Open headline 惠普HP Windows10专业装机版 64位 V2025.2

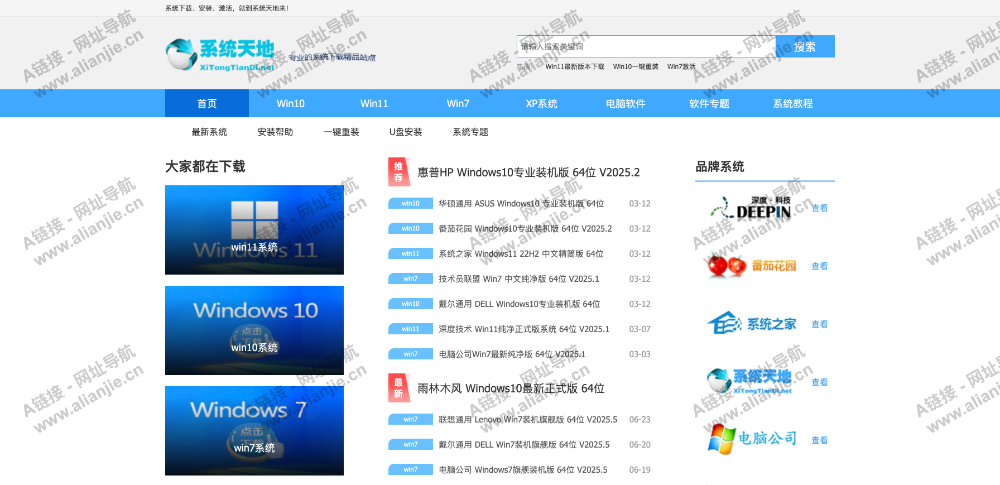[529, 172]
